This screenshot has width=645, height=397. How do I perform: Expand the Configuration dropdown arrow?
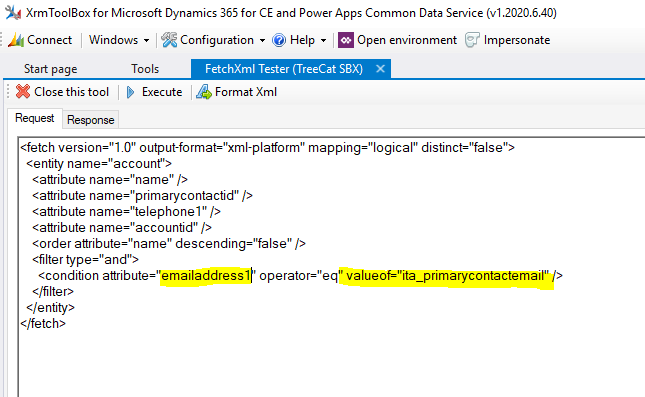[x=262, y=40]
